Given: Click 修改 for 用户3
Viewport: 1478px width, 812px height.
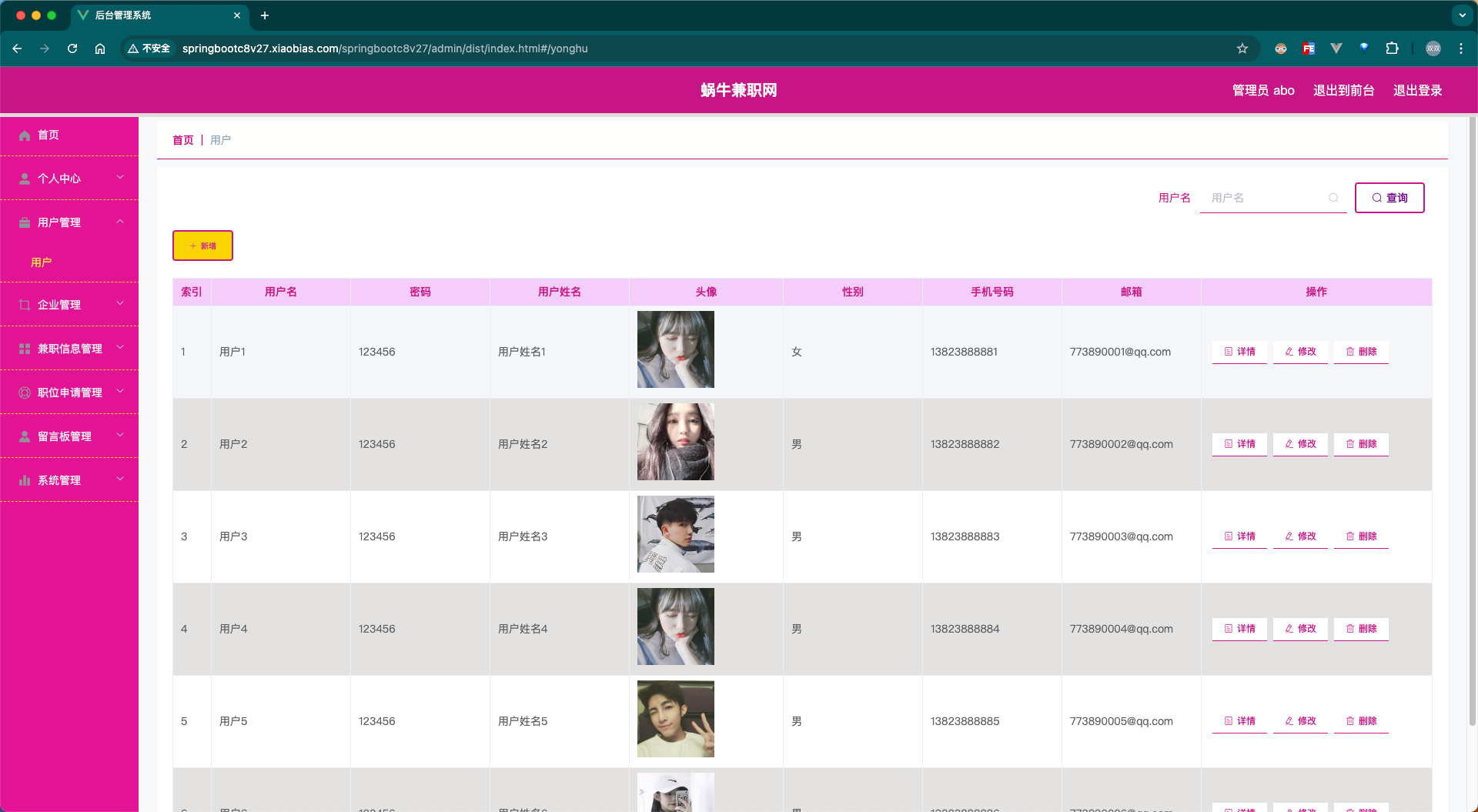Looking at the screenshot, I should tap(1300, 536).
